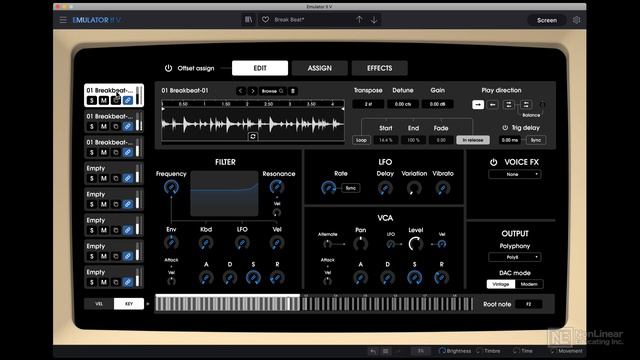
Task: Switch to the EFFECTS tab
Action: click(380, 68)
